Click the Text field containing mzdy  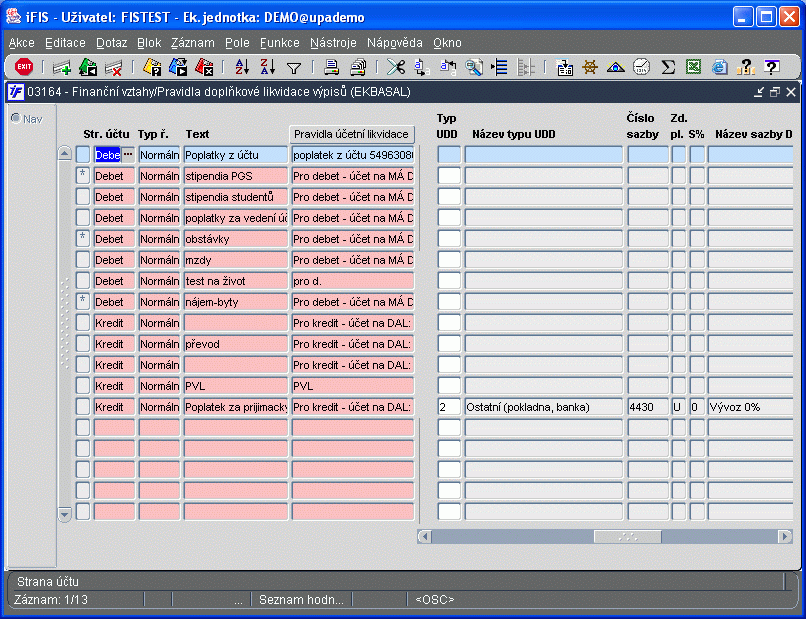235,260
